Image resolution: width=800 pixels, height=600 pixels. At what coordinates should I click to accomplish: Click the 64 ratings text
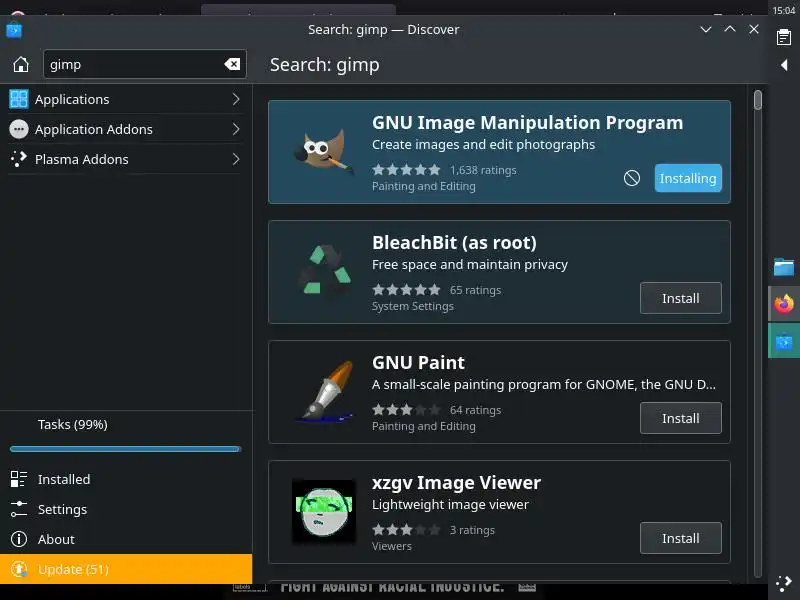pyautogui.click(x=476, y=410)
